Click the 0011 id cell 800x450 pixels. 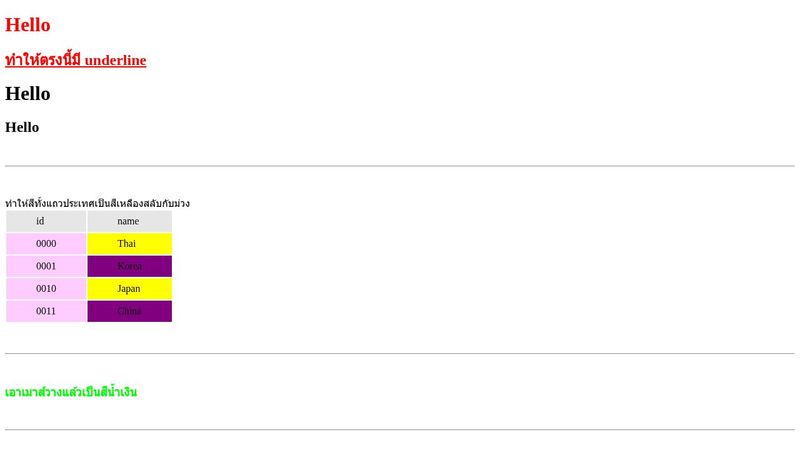coord(46,311)
